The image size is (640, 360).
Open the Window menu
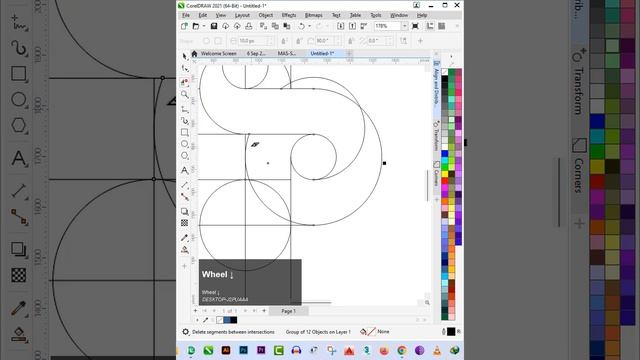pos(399,15)
